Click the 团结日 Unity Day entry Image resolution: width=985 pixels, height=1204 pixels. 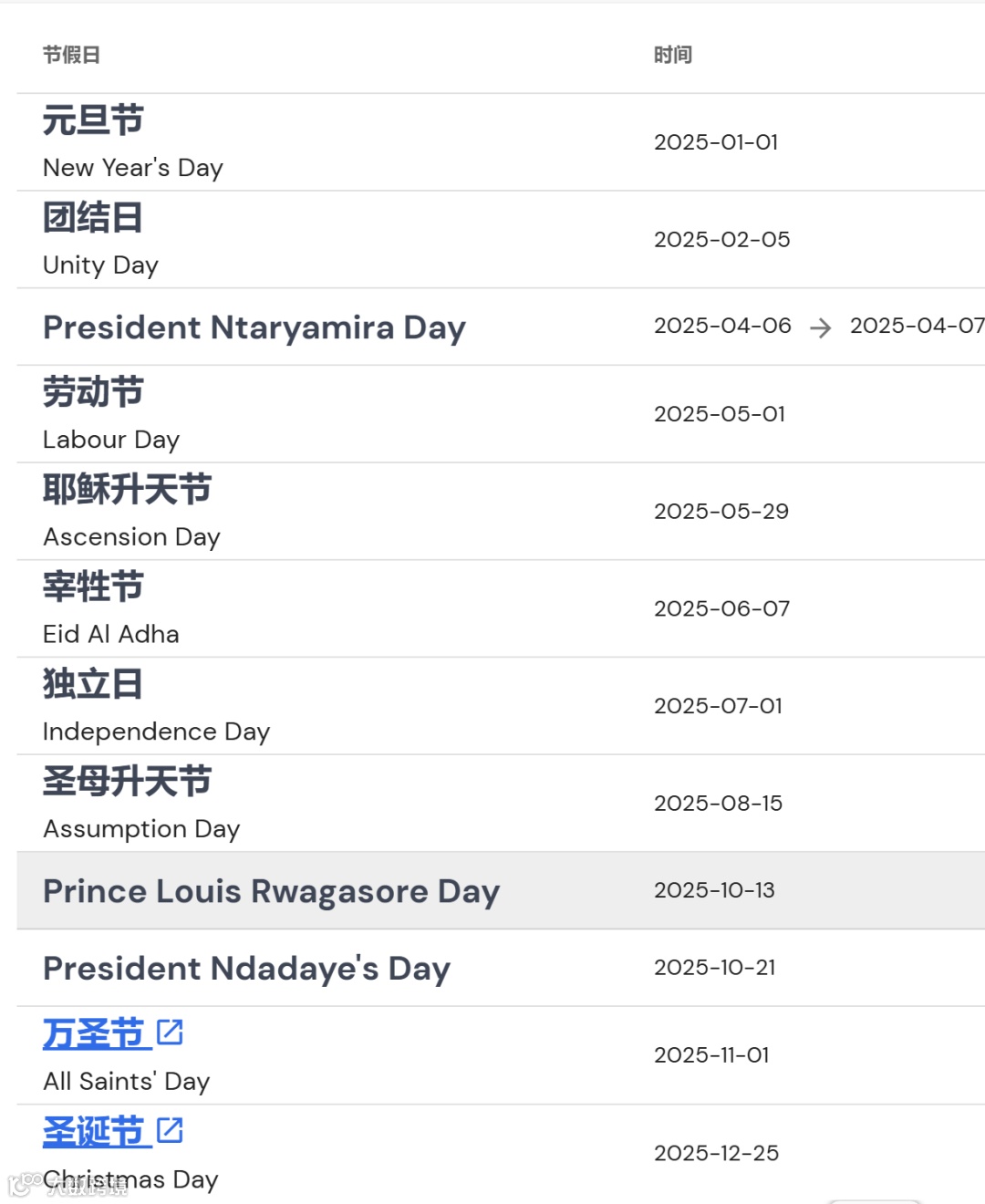(100, 240)
